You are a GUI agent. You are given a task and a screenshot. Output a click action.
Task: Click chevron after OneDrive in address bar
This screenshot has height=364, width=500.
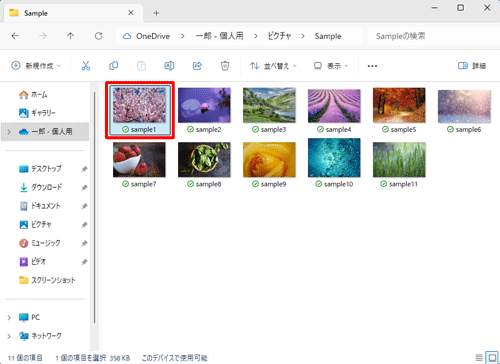pos(183,36)
